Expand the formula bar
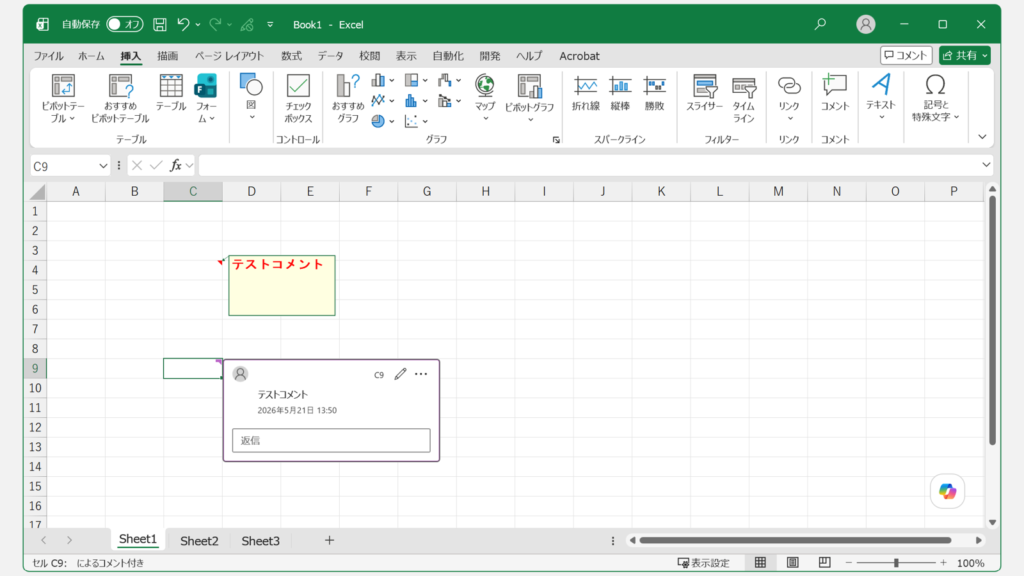This screenshot has width=1024, height=576. (x=986, y=165)
